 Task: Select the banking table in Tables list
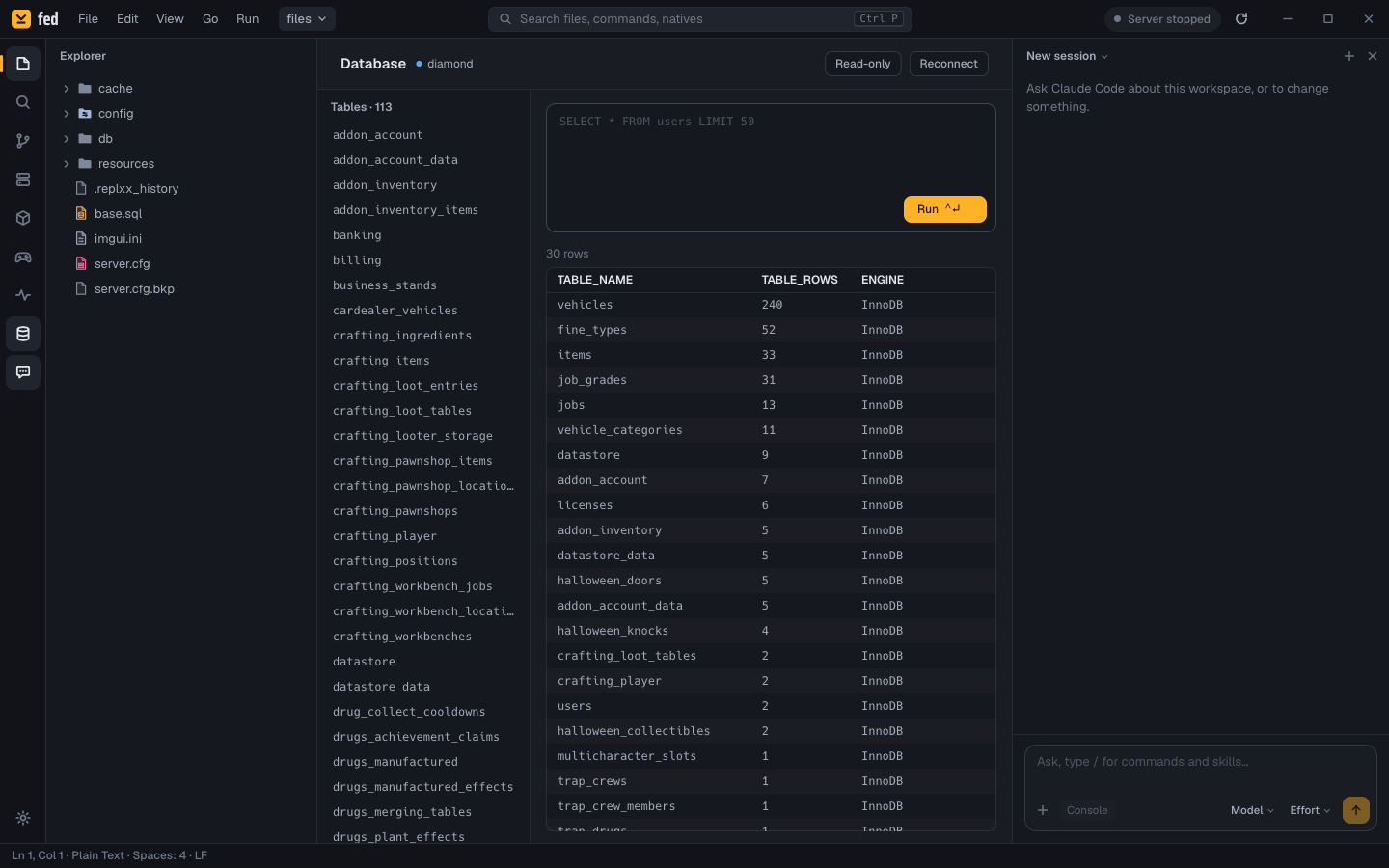coord(424,235)
